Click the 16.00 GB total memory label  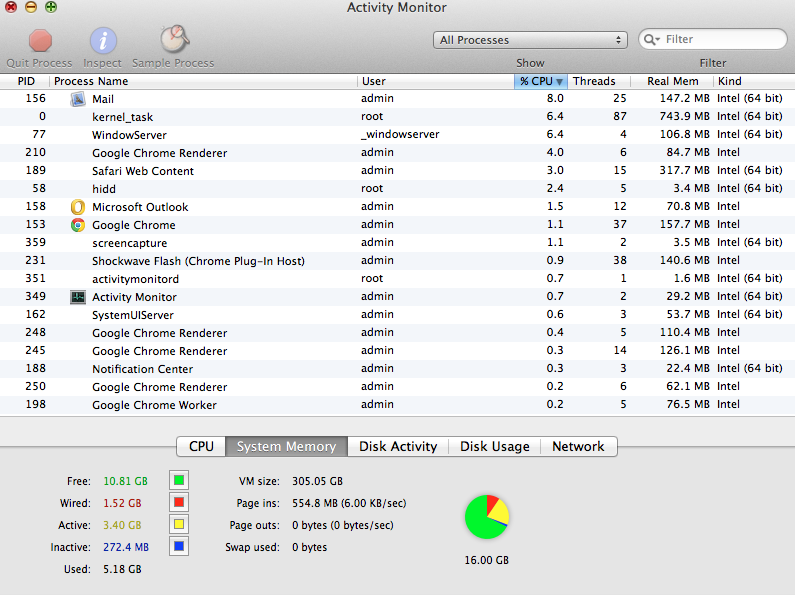487,560
